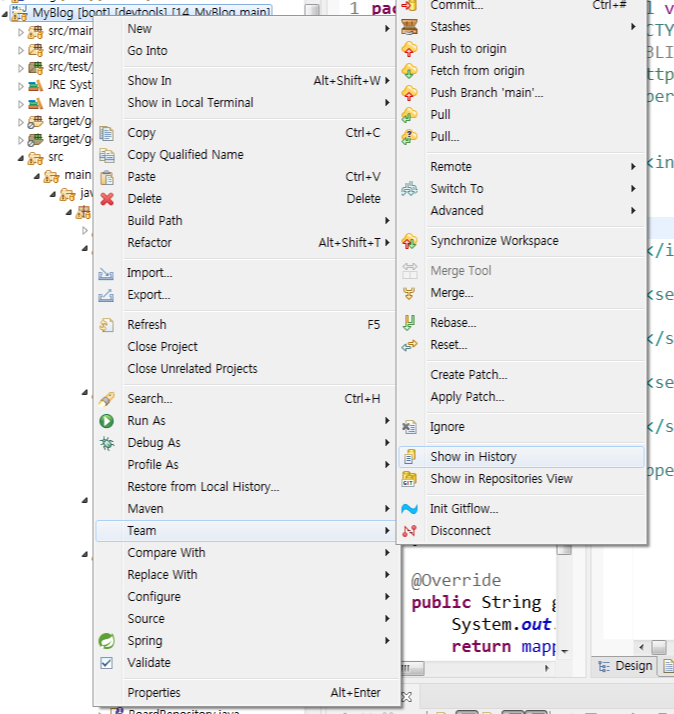Click the Pull icon without the ellipsis
The height and width of the screenshot is (714, 674).
click(x=409, y=114)
